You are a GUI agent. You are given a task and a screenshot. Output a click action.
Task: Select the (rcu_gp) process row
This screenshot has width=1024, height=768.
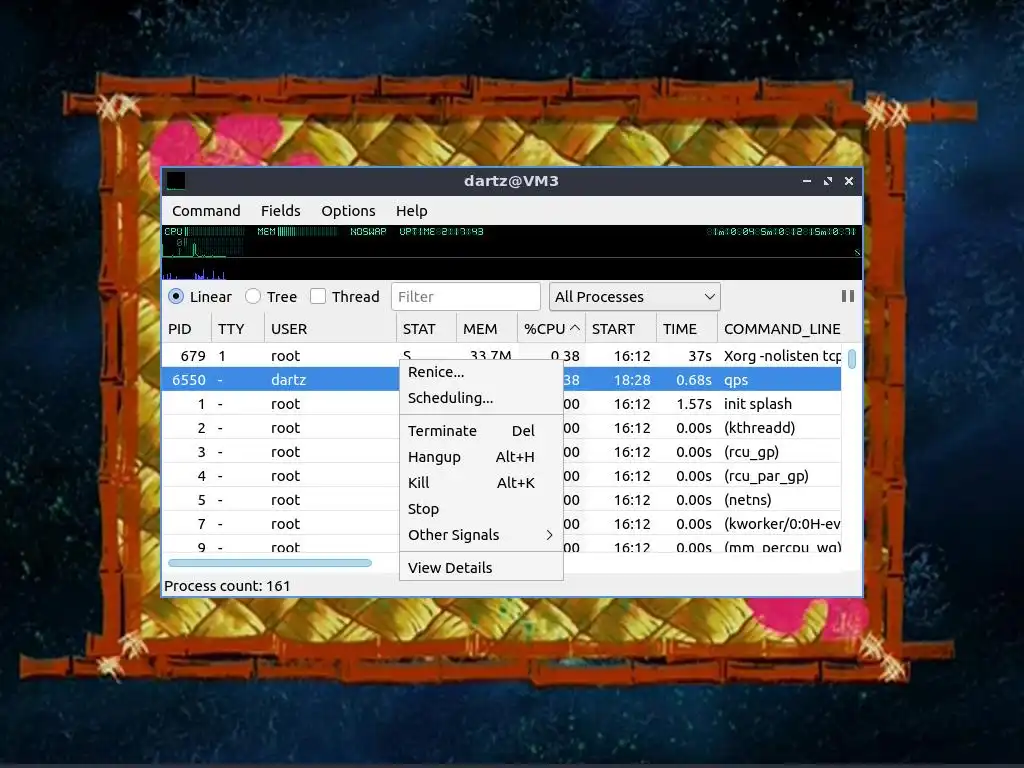(501, 453)
